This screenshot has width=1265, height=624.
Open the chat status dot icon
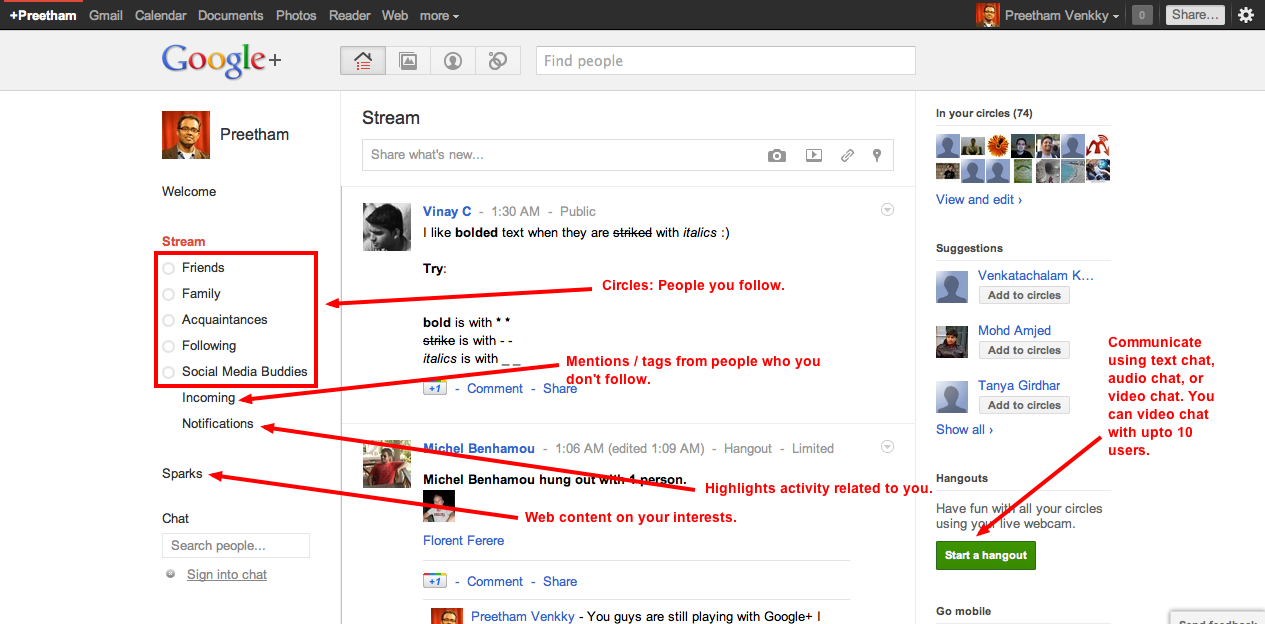[x=171, y=574]
